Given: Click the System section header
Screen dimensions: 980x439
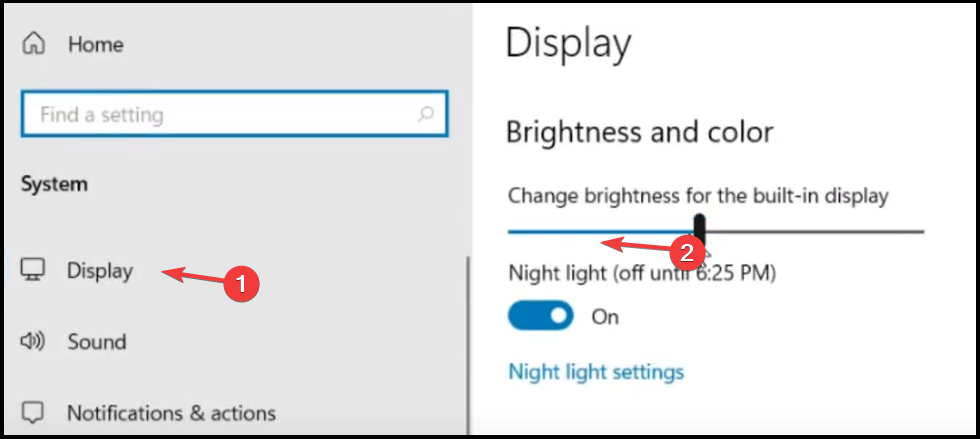Looking at the screenshot, I should tap(54, 184).
